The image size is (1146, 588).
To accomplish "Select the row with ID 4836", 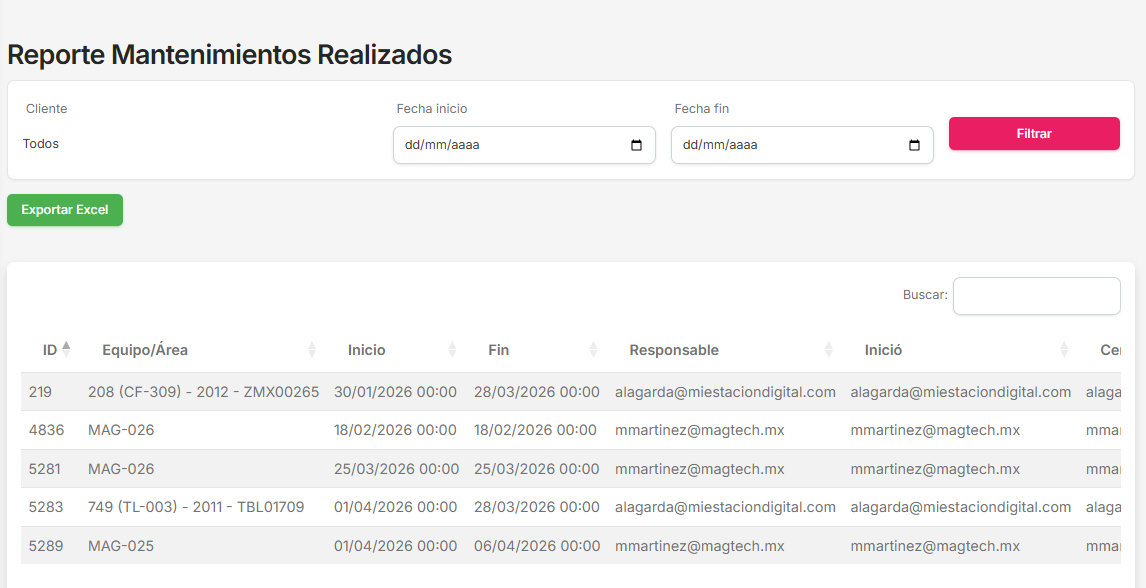I will point(46,430).
